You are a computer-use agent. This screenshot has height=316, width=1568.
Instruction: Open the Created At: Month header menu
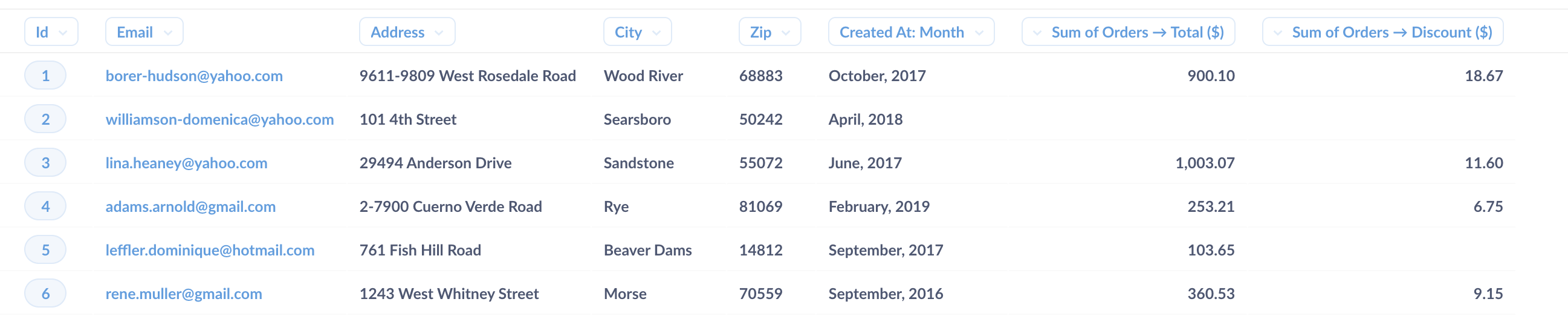click(911, 31)
